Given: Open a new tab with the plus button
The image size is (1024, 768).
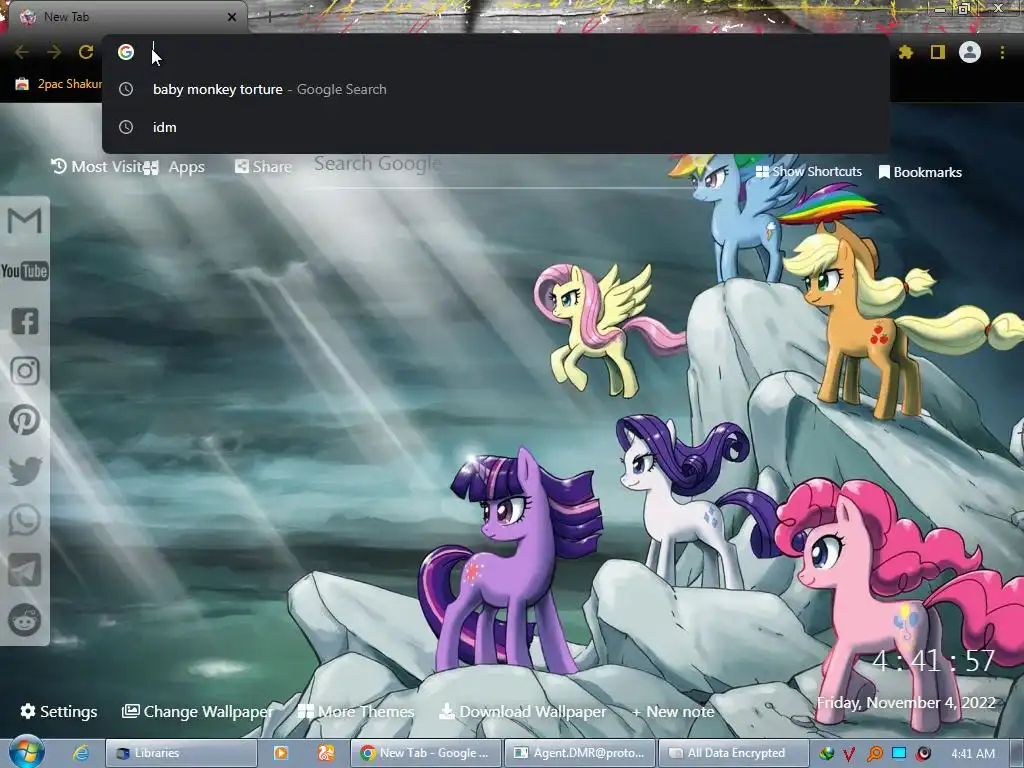Looking at the screenshot, I should click(x=269, y=17).
